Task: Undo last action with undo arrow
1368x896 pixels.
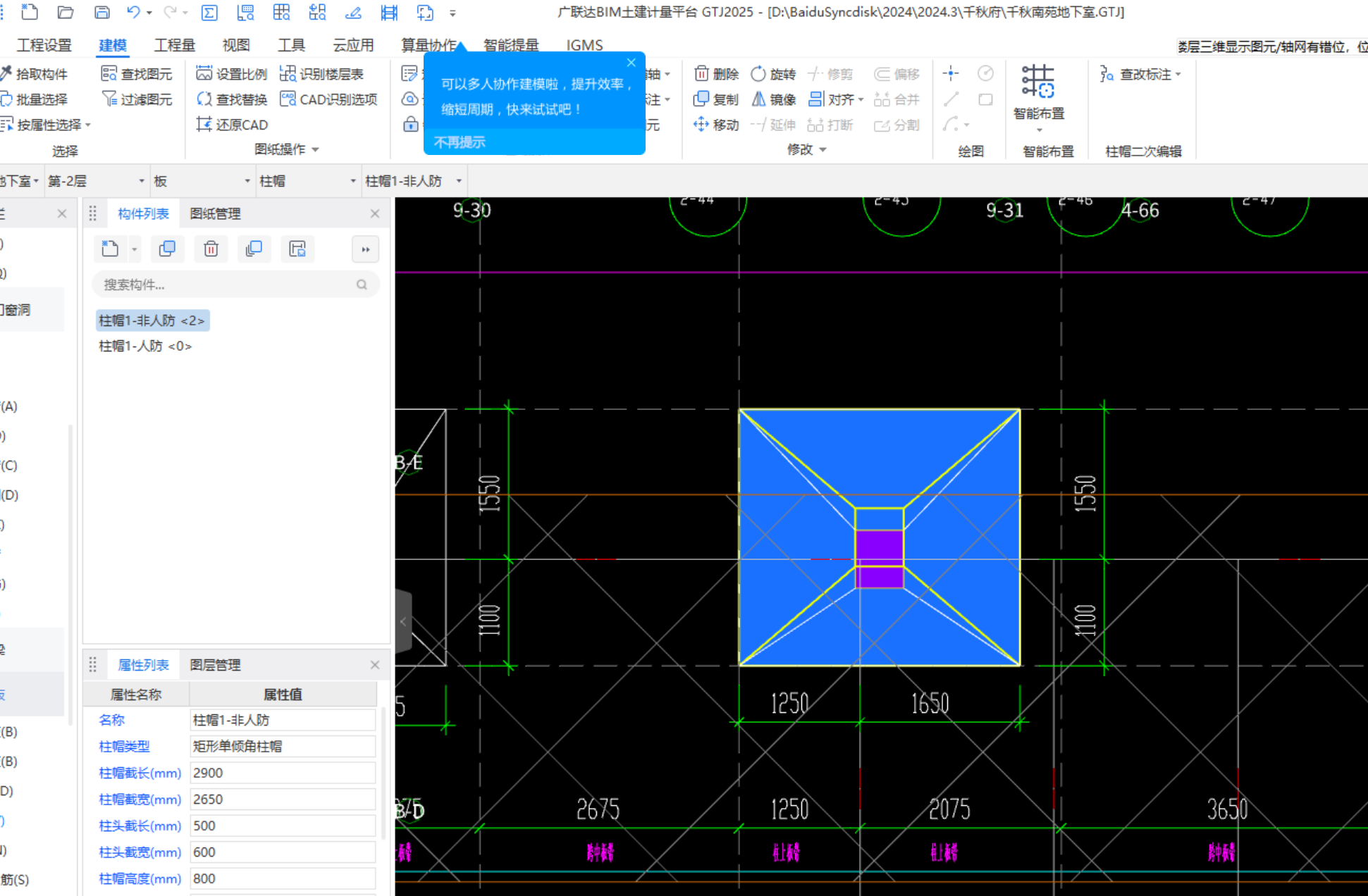Action: (133, 12)
